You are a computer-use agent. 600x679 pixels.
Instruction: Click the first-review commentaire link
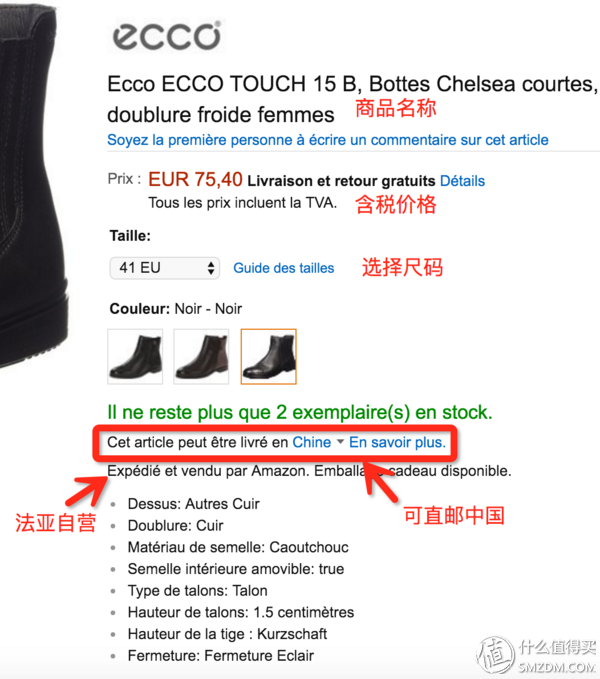point(328,140)
